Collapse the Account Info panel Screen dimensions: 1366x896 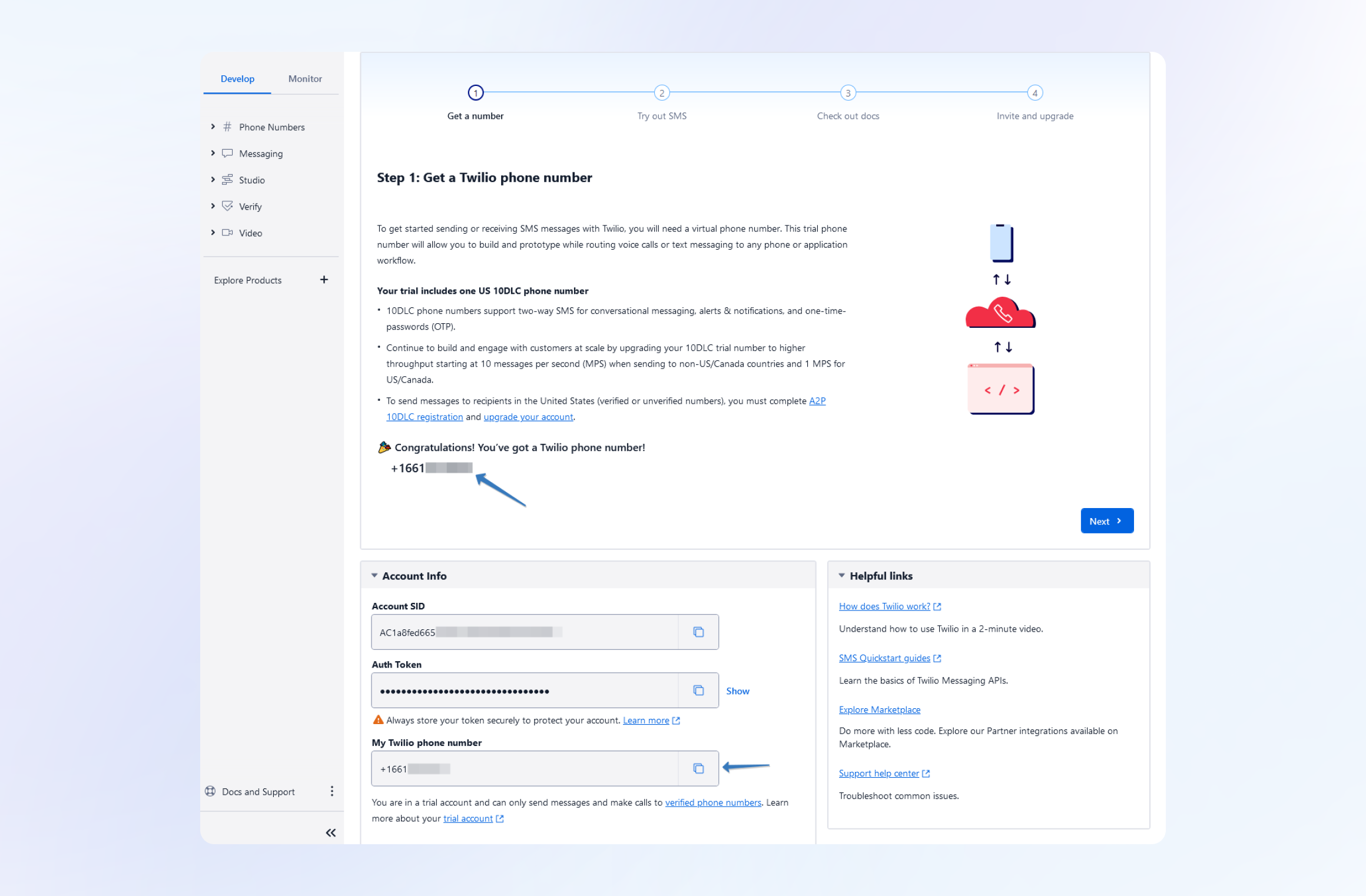click(x=374, y=576)
